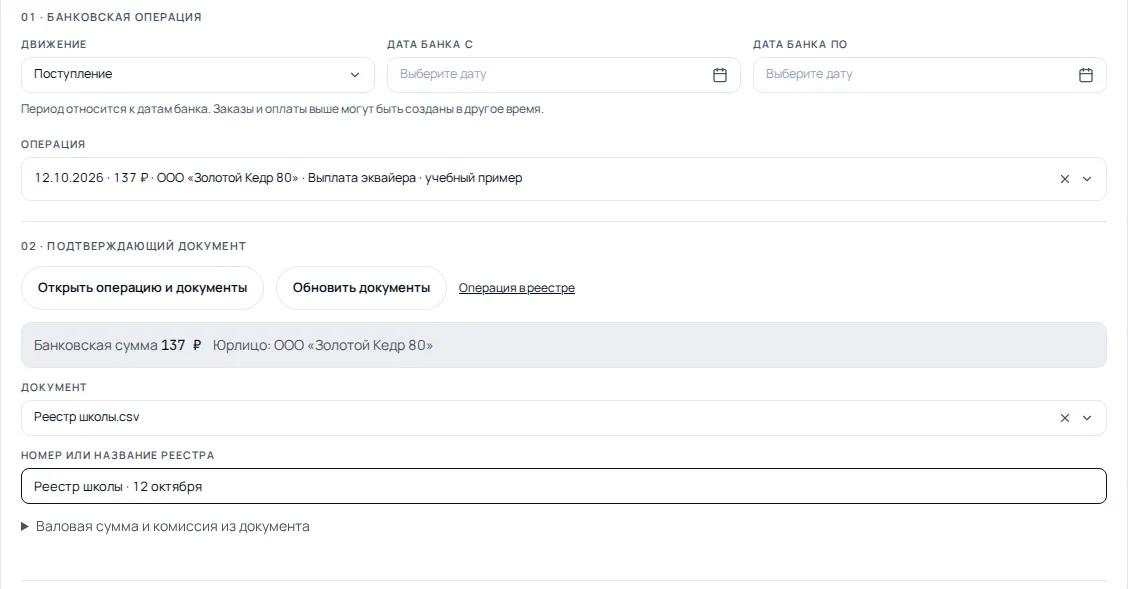
Task: Click Открыть операцию и документы button
Action: click(142, 288)
